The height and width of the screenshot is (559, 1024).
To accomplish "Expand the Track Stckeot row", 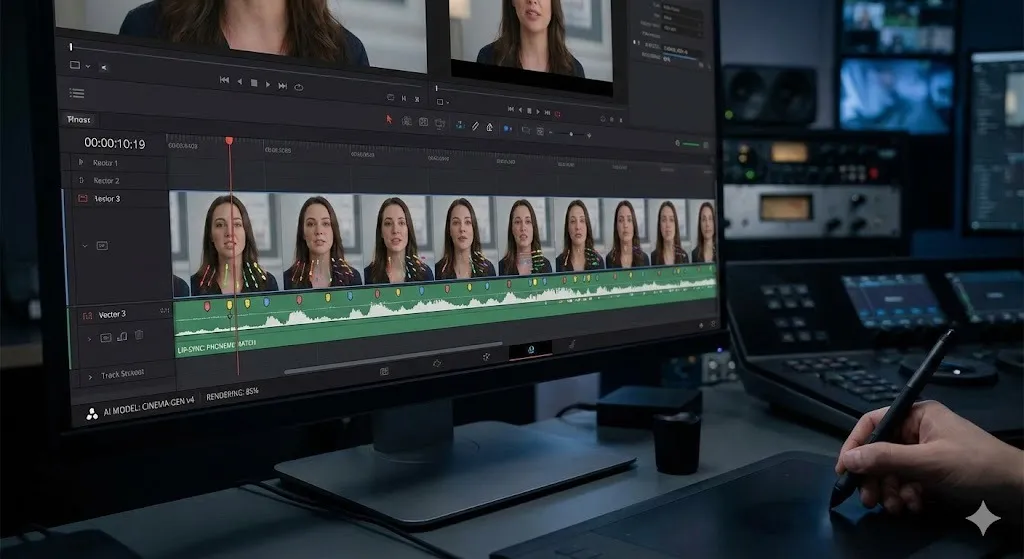I will point(90,377).
